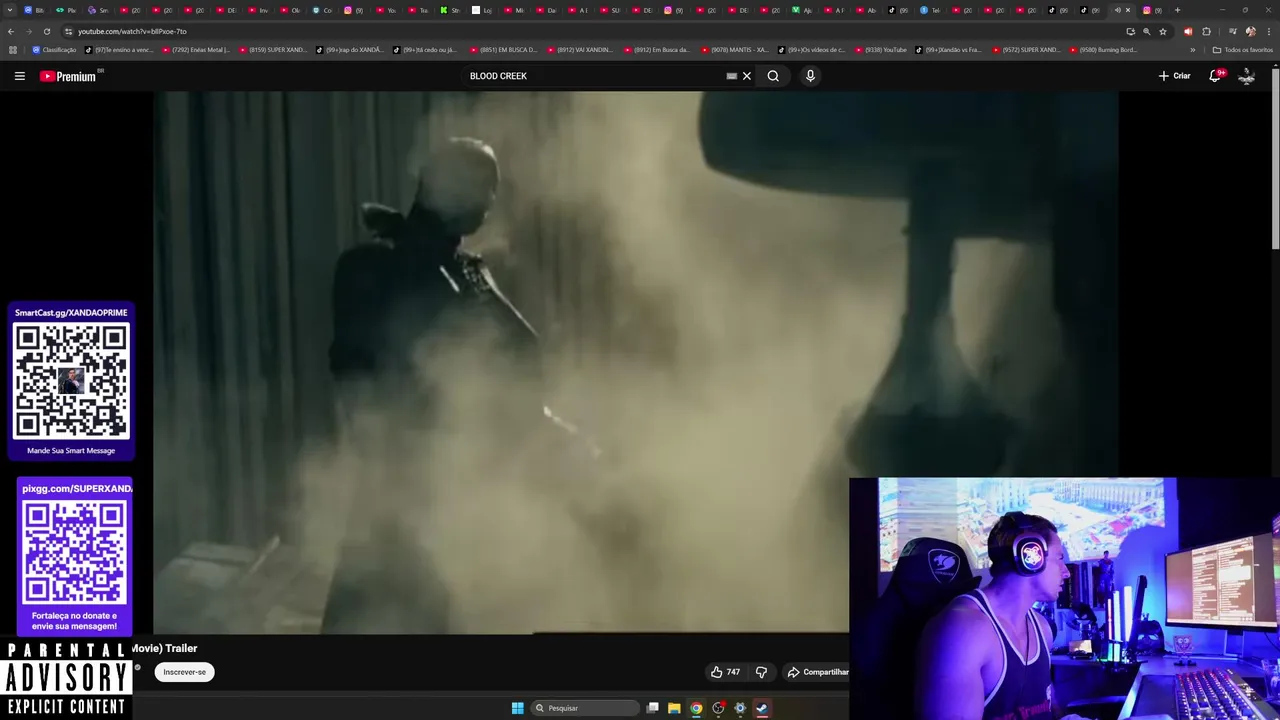1280x720 pixels.
Task: Share the video via Compartilhar
Action: click(817, 672)
